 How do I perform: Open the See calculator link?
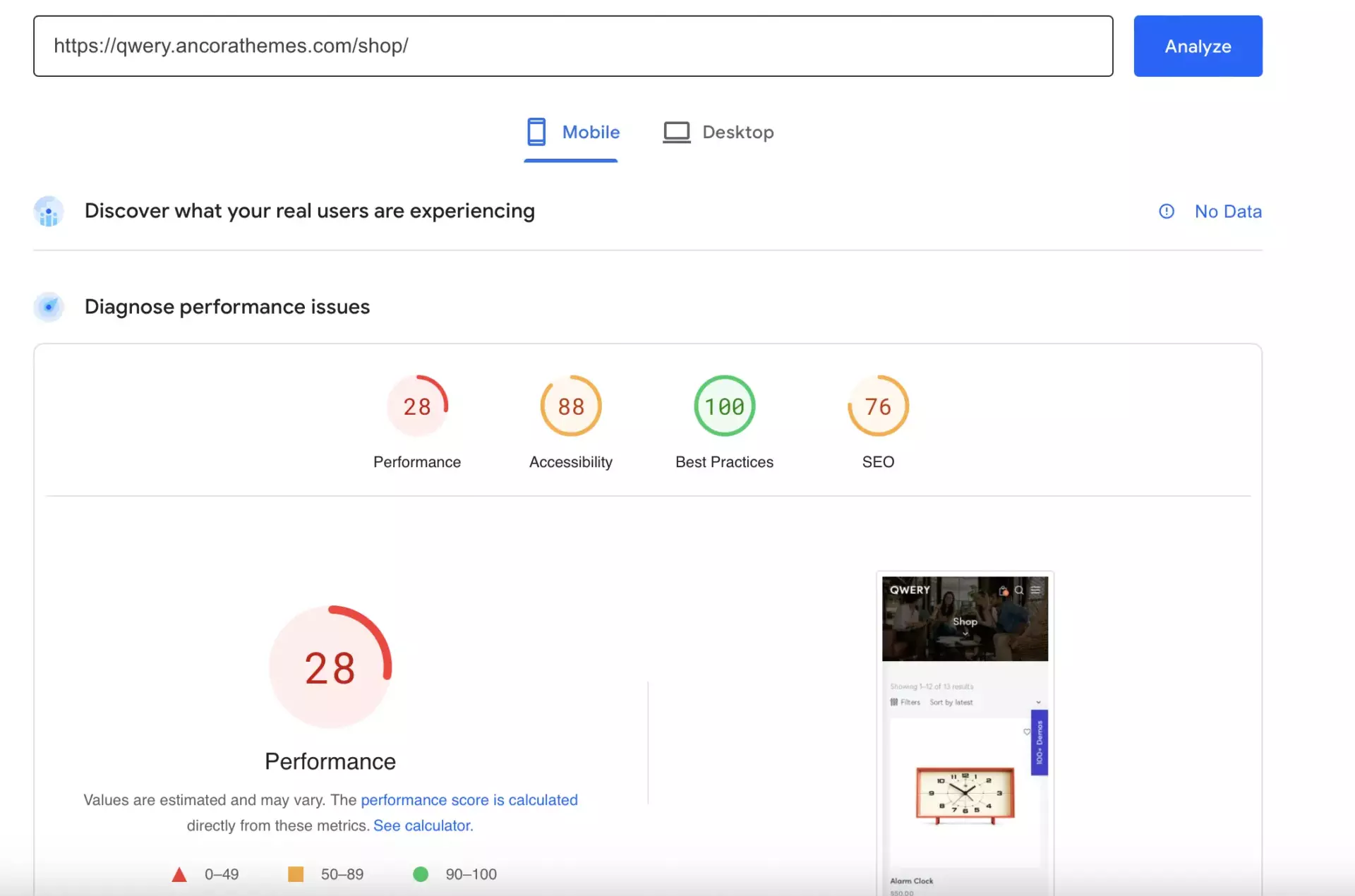coord(423,825)
